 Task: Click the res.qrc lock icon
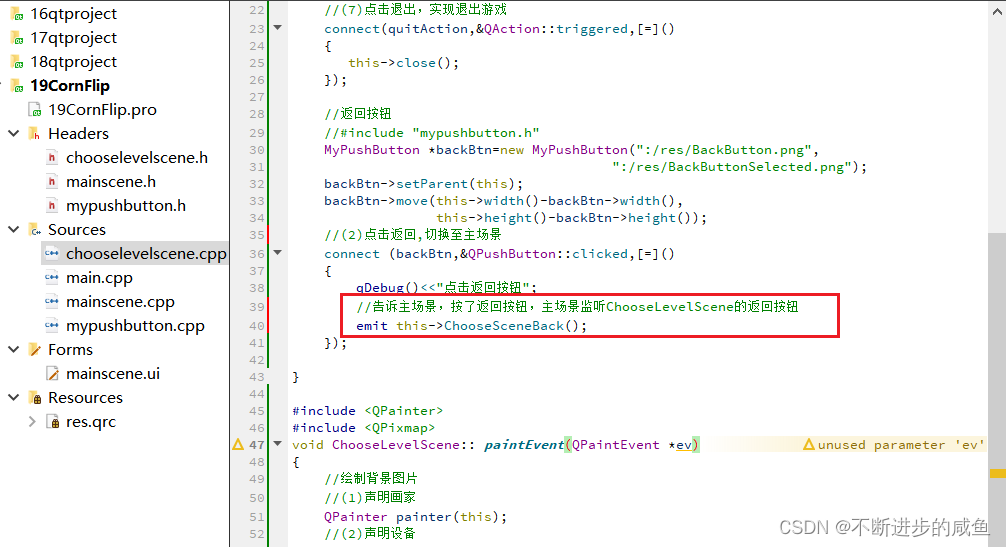coord(53,422)
